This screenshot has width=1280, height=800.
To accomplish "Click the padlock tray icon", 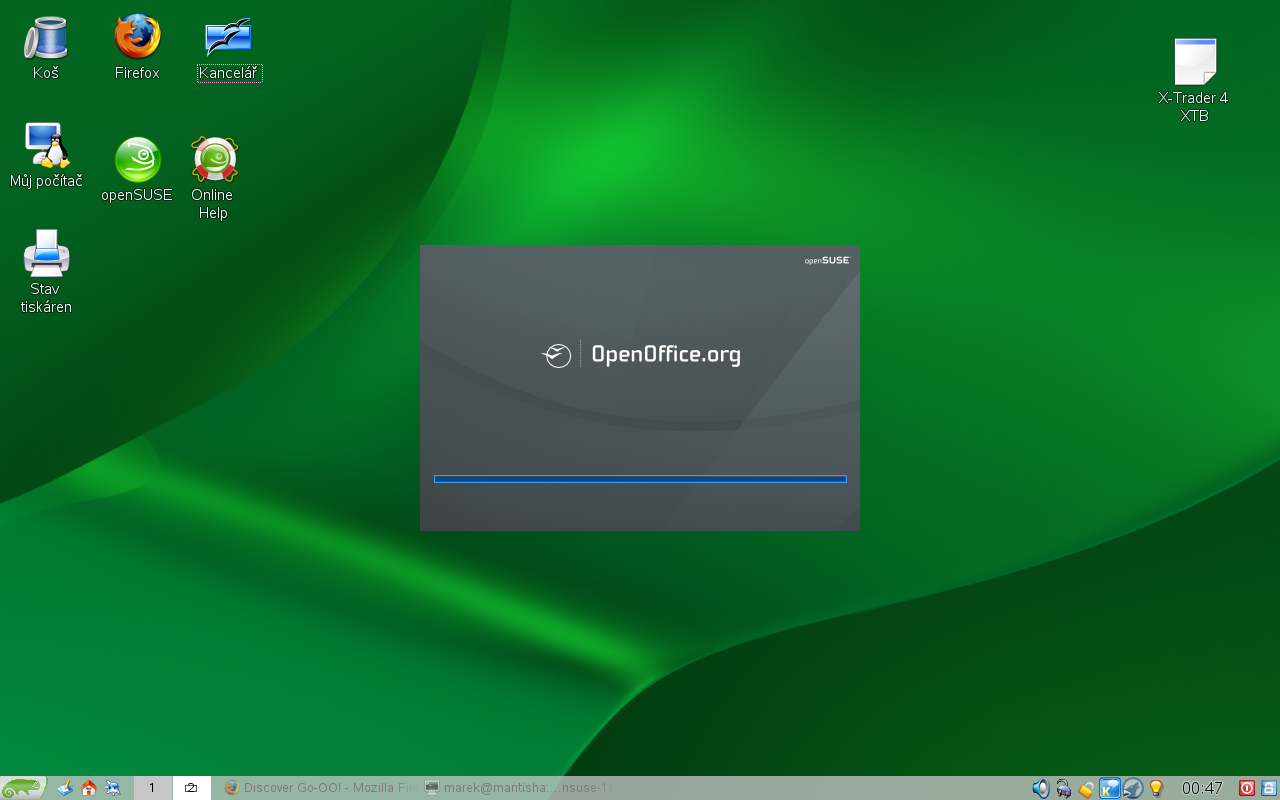I will click(x=1086, y=788).
